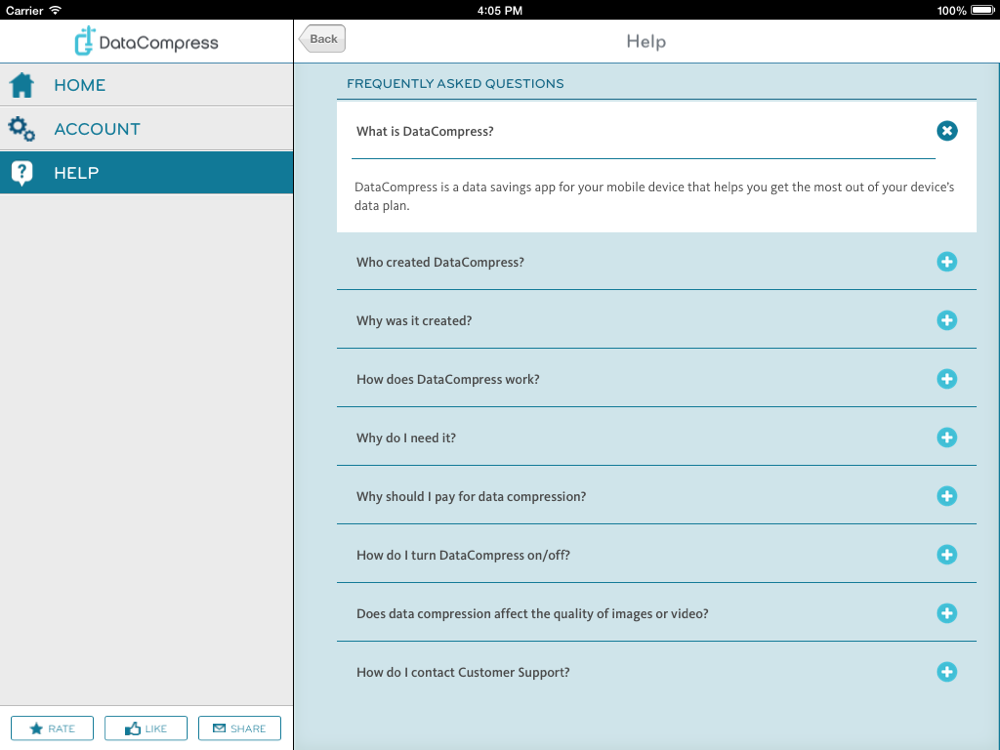
Task: Click the 'Why was it created?' question text
Action: [x=414, y=321]
